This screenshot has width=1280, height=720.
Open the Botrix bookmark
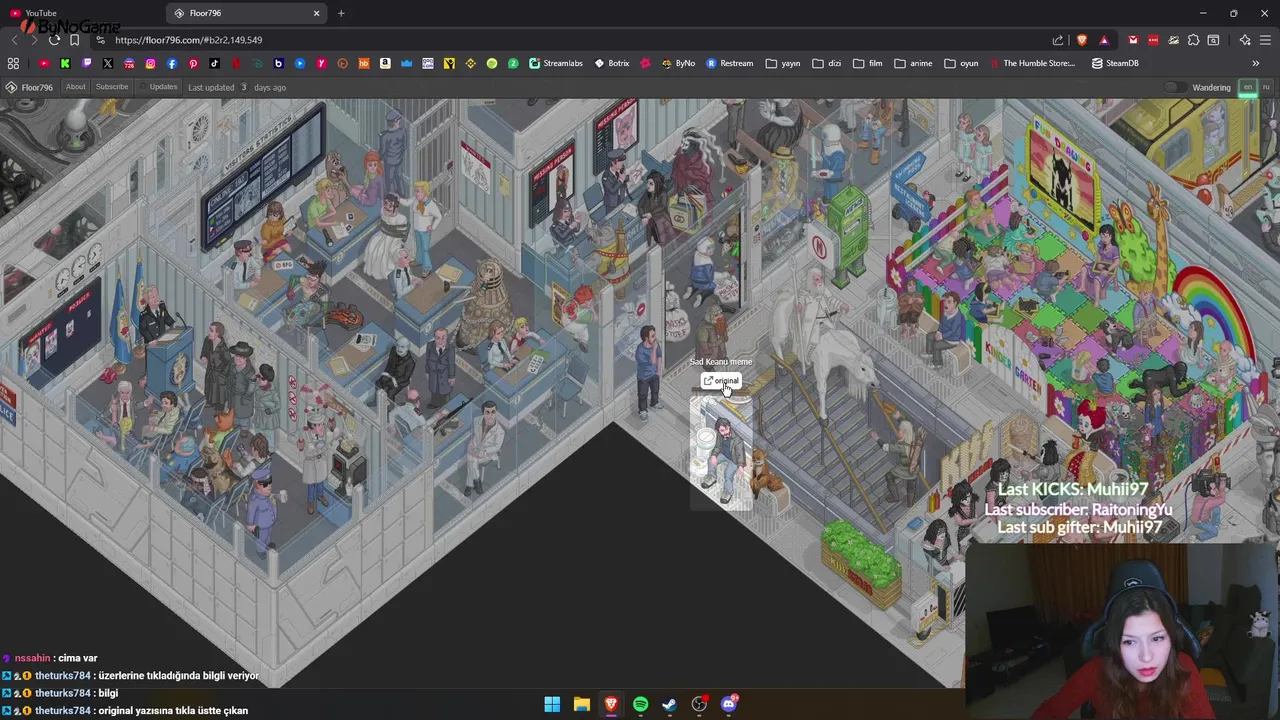pos(612,63)
